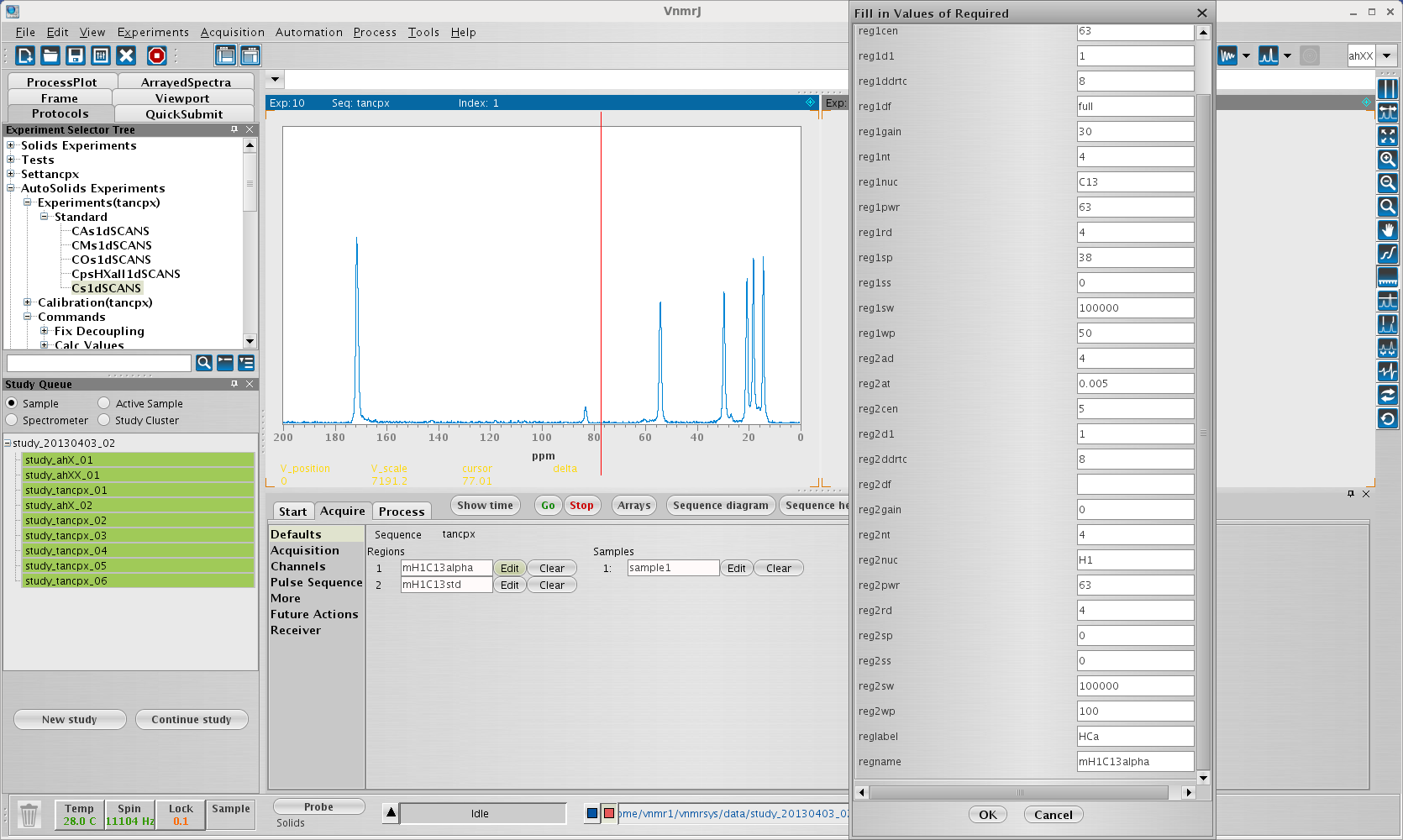Expand the Solids Experiments tree node

(x=11, y=145)
